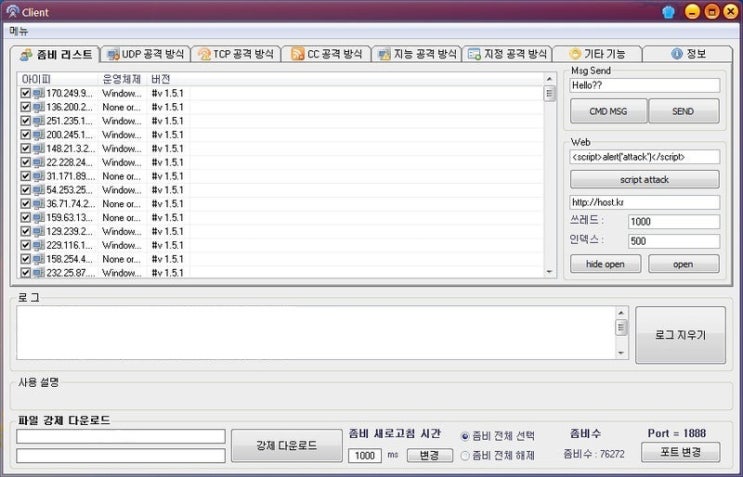Screen dimensions: 743x477
Task: Click the refresh time field before ms
Action: coord(365,456)
